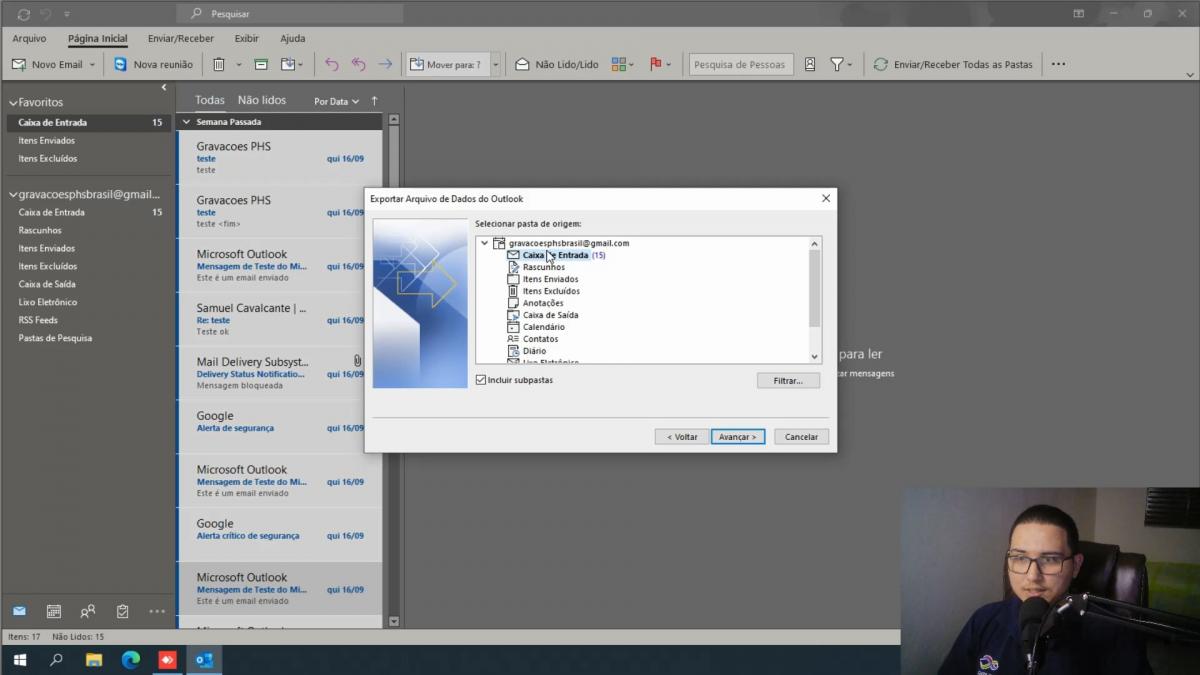
Task: Open Windows taskbar search
Action: click(56, 660)
